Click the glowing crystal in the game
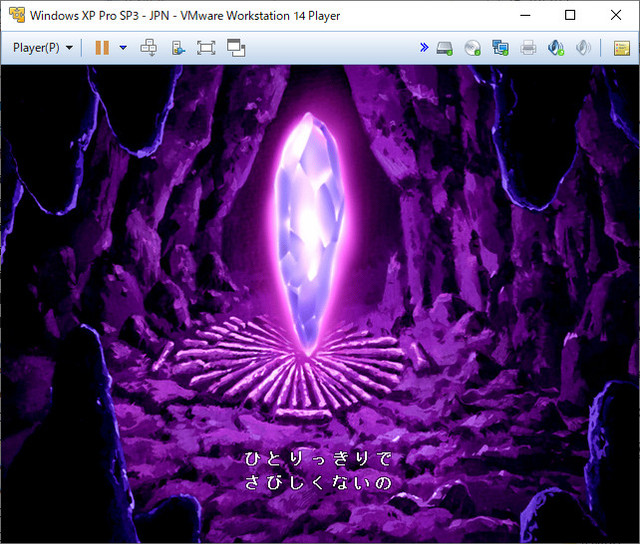640x544 pixels. [309, 233]
